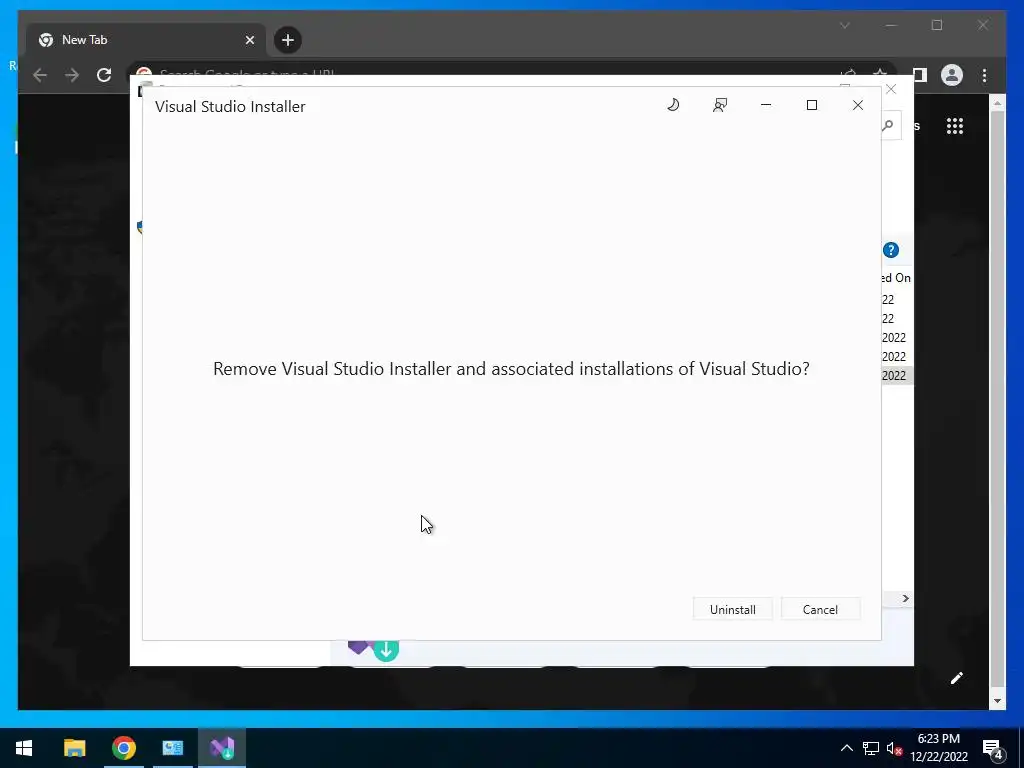Switch to Control Panel taskbar icon
1024x768 pixels.
172,748
